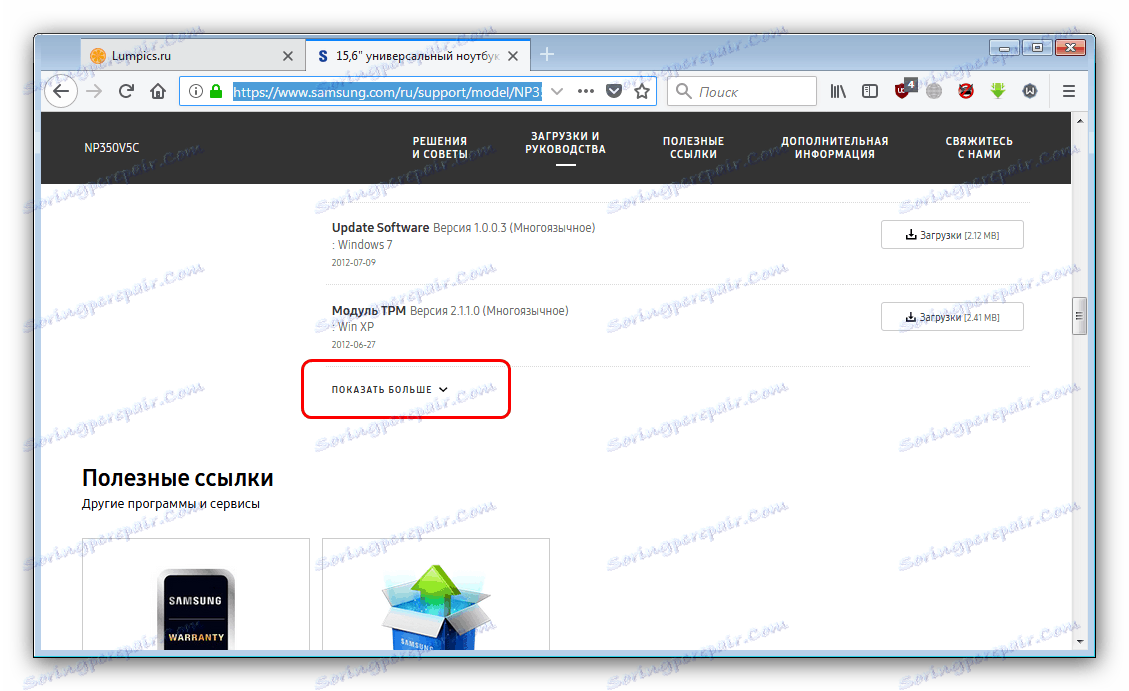Download Update Software 2.12 MB

tap(952, 235)
